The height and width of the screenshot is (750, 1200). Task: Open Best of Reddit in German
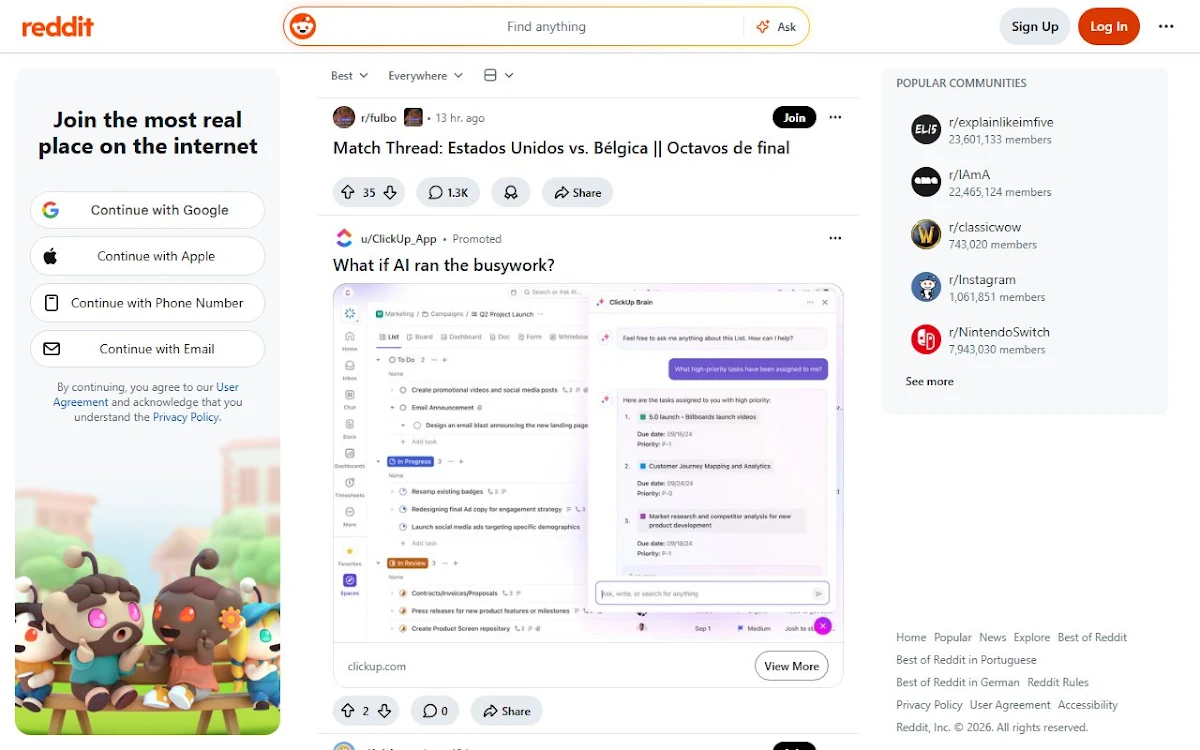pyautogui.click(x=958, y=682)
